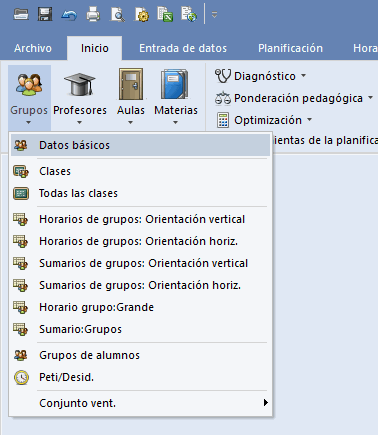Image resolution: width=378 pixels, height=435 pixels.
Task: Expand the Optimización dropdown arrow
Action: (309, 119)
